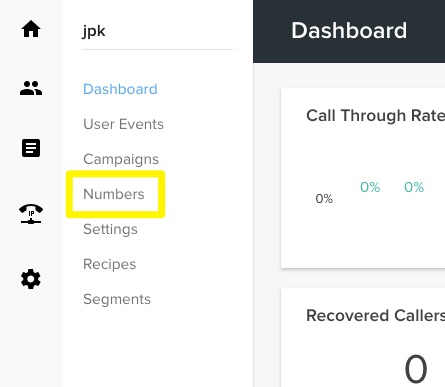445x387 pixels.
Task: Click the large 0 recovered callers count
Action: pos(416,369)
